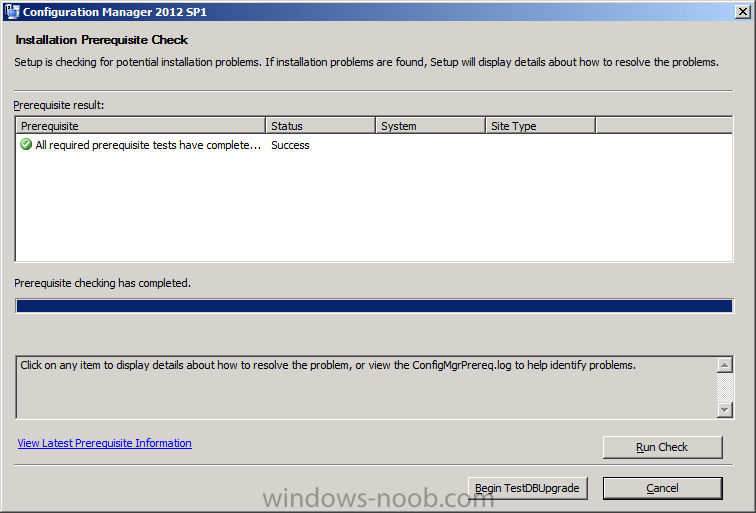Viewport: 756px width, 513px height.
Task: Click the details box scroll down arrow
Action: 725,410
